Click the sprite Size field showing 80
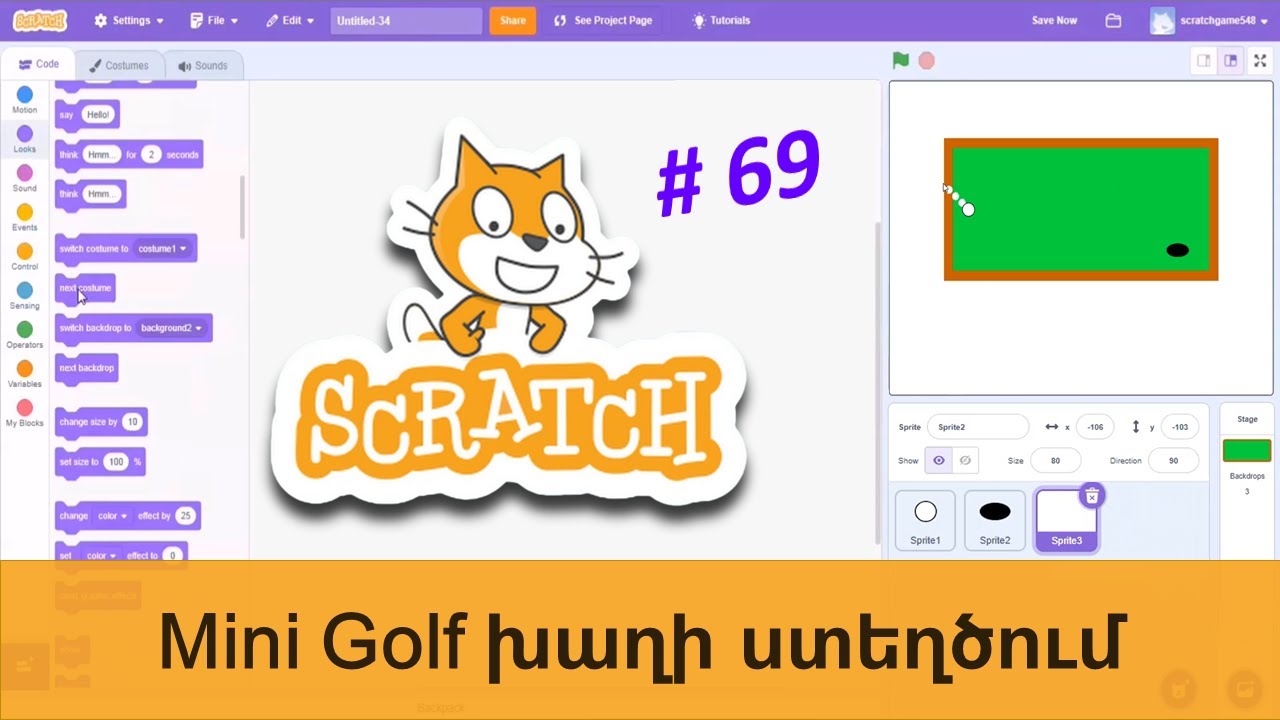This screenshot has height=720, width=1280. pyautogui.click(x=1055, y=460)
